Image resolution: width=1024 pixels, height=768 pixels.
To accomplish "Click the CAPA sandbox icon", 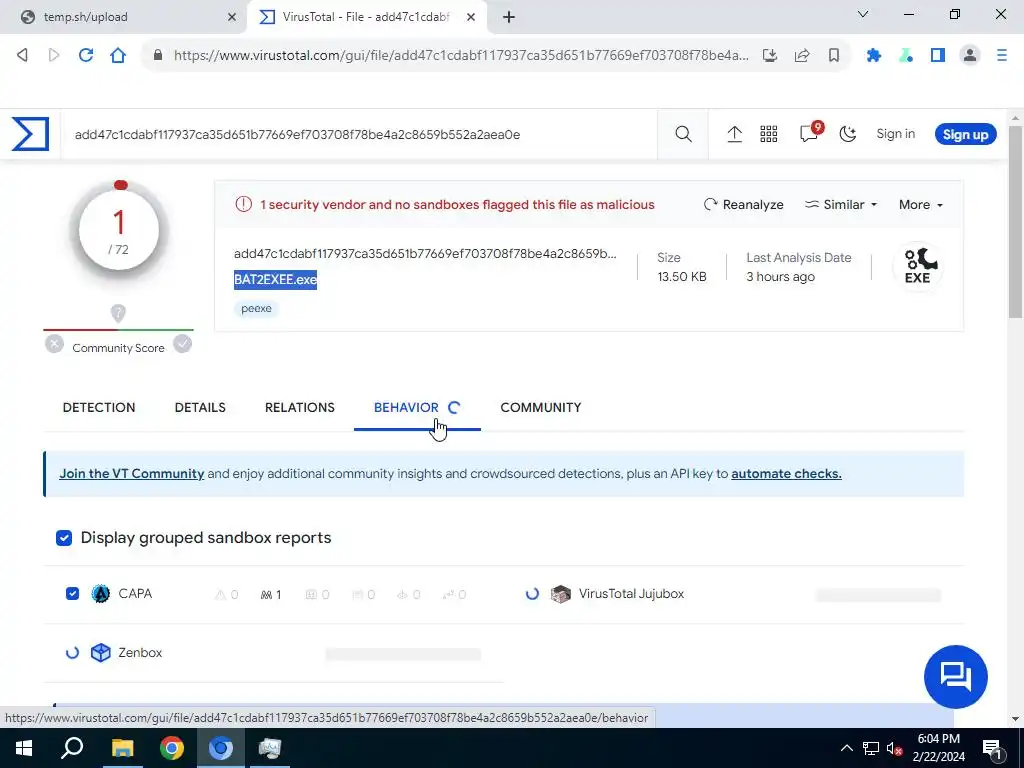I will [101, 594].
